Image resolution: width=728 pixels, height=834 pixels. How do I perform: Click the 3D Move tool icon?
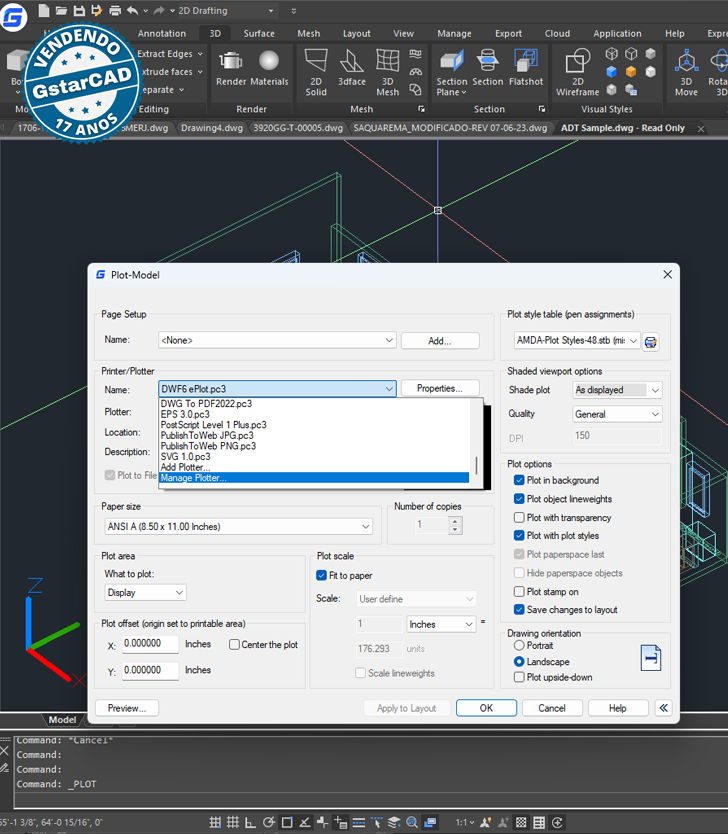686,61
